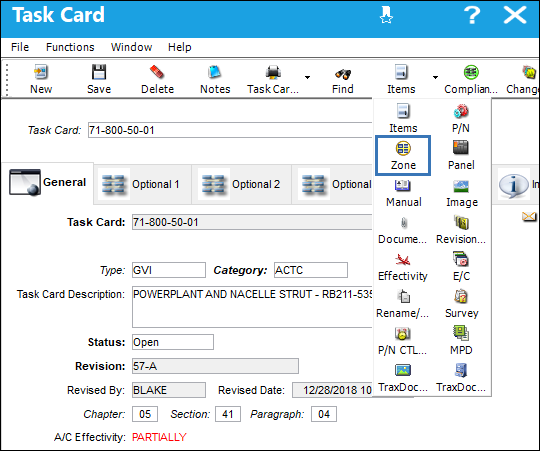This screenshot has width=540, height=451.
Task: Click the Chapter field showing 05
Action: [x=145, y=414]
